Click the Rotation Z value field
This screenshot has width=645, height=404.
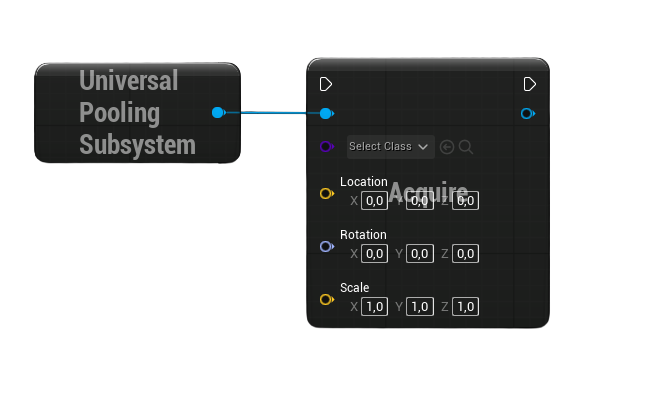point(466,254)
